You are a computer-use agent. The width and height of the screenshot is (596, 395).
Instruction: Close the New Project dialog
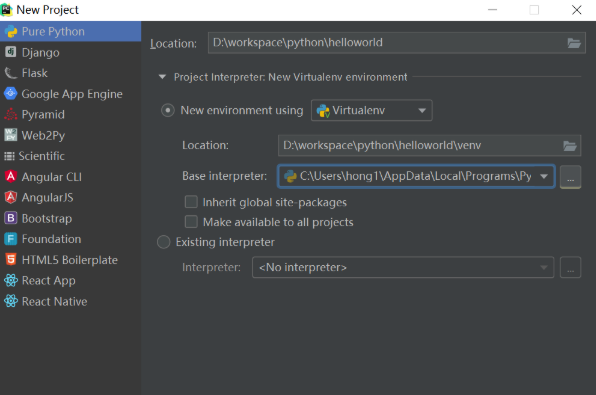click(576, 10)
